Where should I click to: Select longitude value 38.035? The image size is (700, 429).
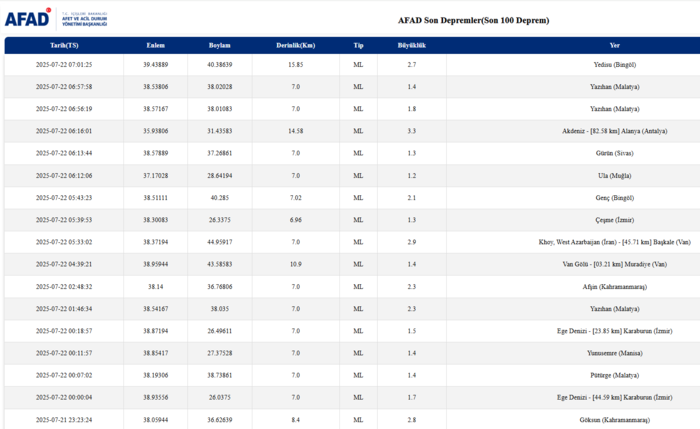[x=220, y=309]
